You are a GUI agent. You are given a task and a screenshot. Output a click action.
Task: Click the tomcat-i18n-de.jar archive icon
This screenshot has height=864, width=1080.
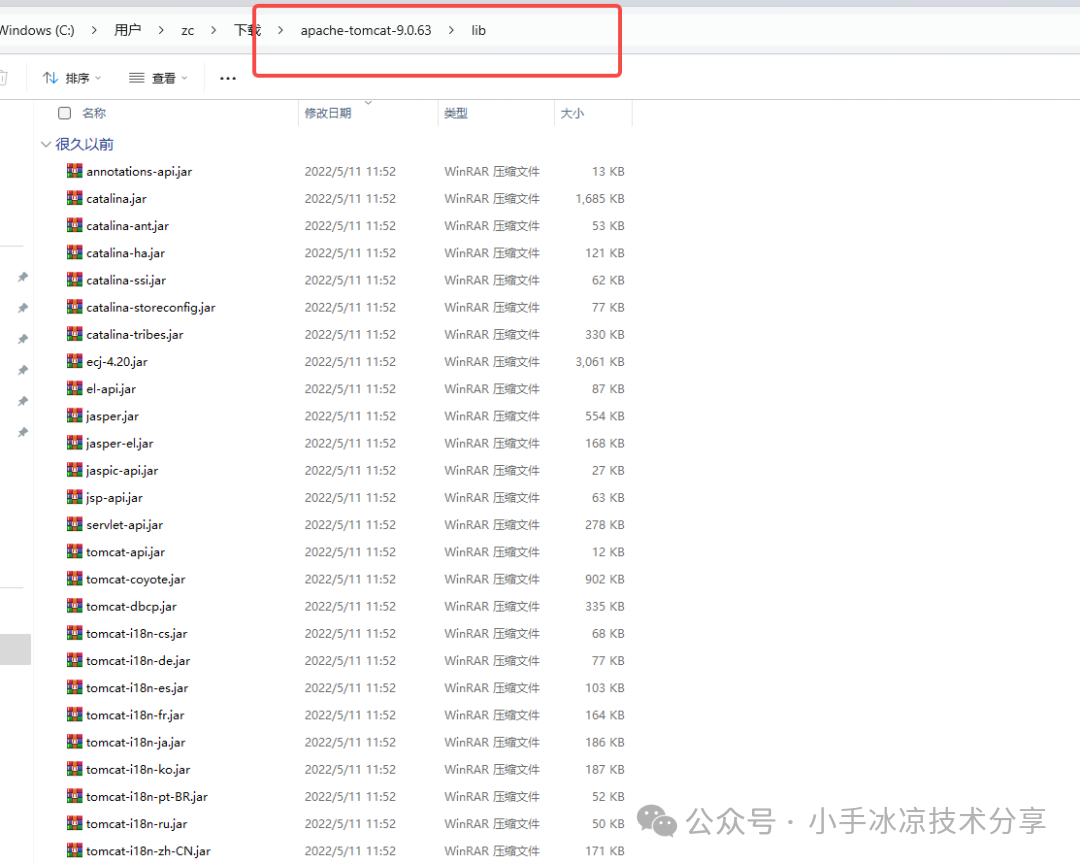point(74,660)
